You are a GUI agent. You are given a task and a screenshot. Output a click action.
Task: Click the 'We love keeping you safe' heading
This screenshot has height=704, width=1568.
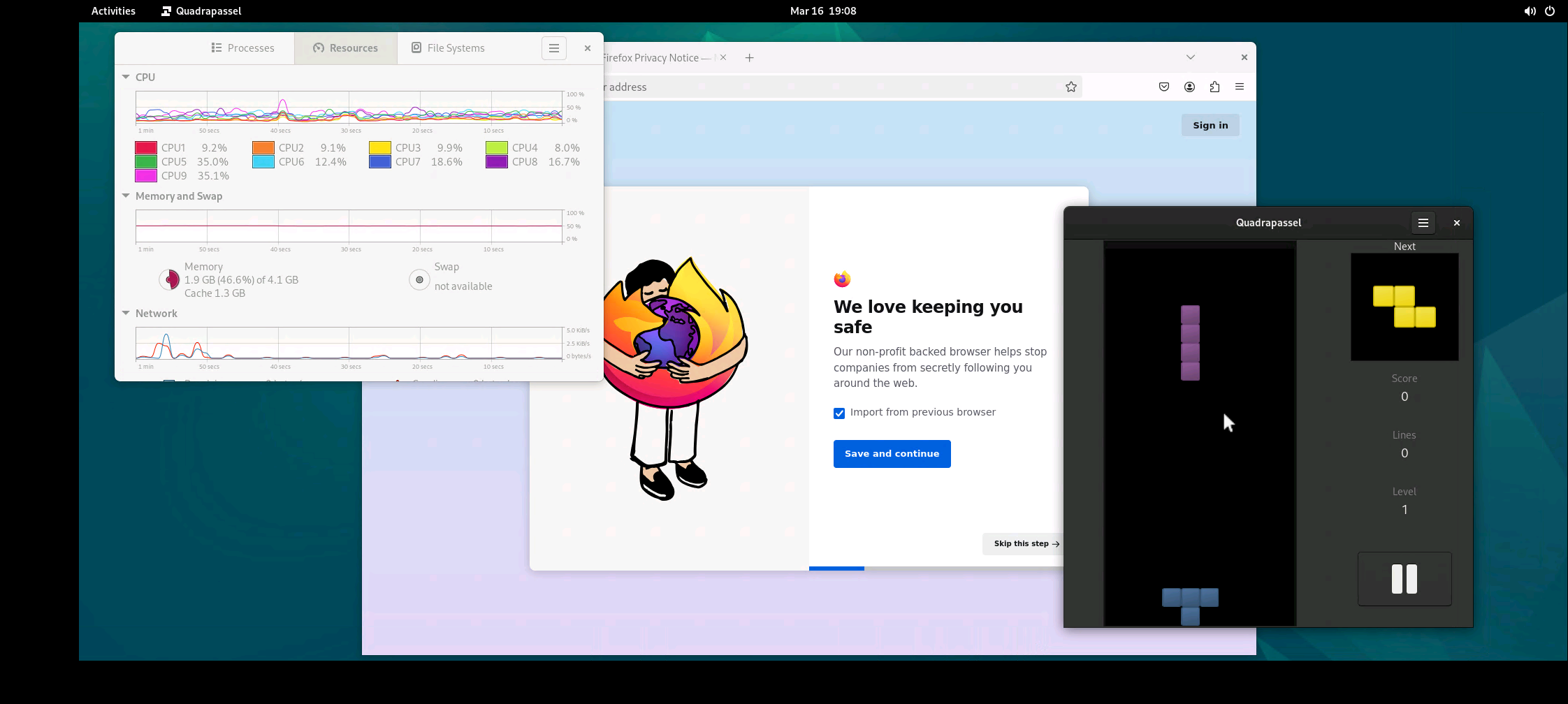pyautogui.click(x=928, y=316)
